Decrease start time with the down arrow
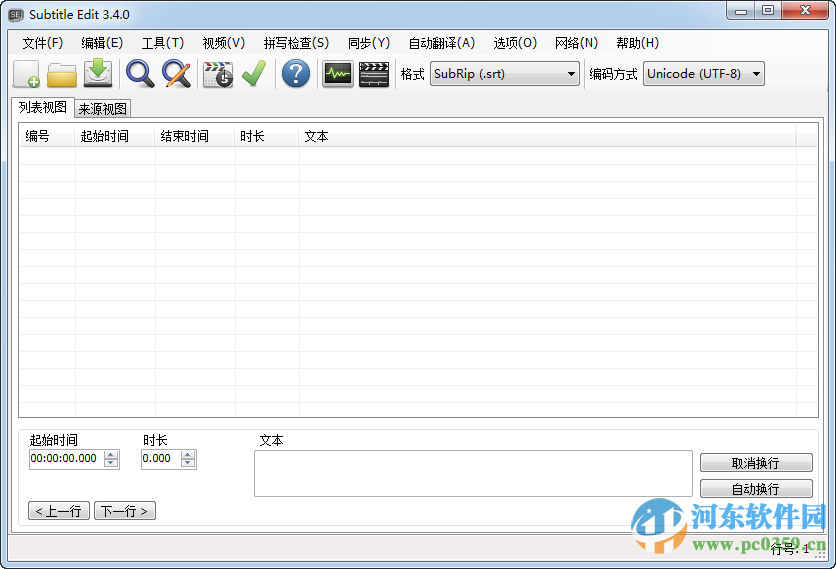The image size is (836, 569). tap(111, 463)
